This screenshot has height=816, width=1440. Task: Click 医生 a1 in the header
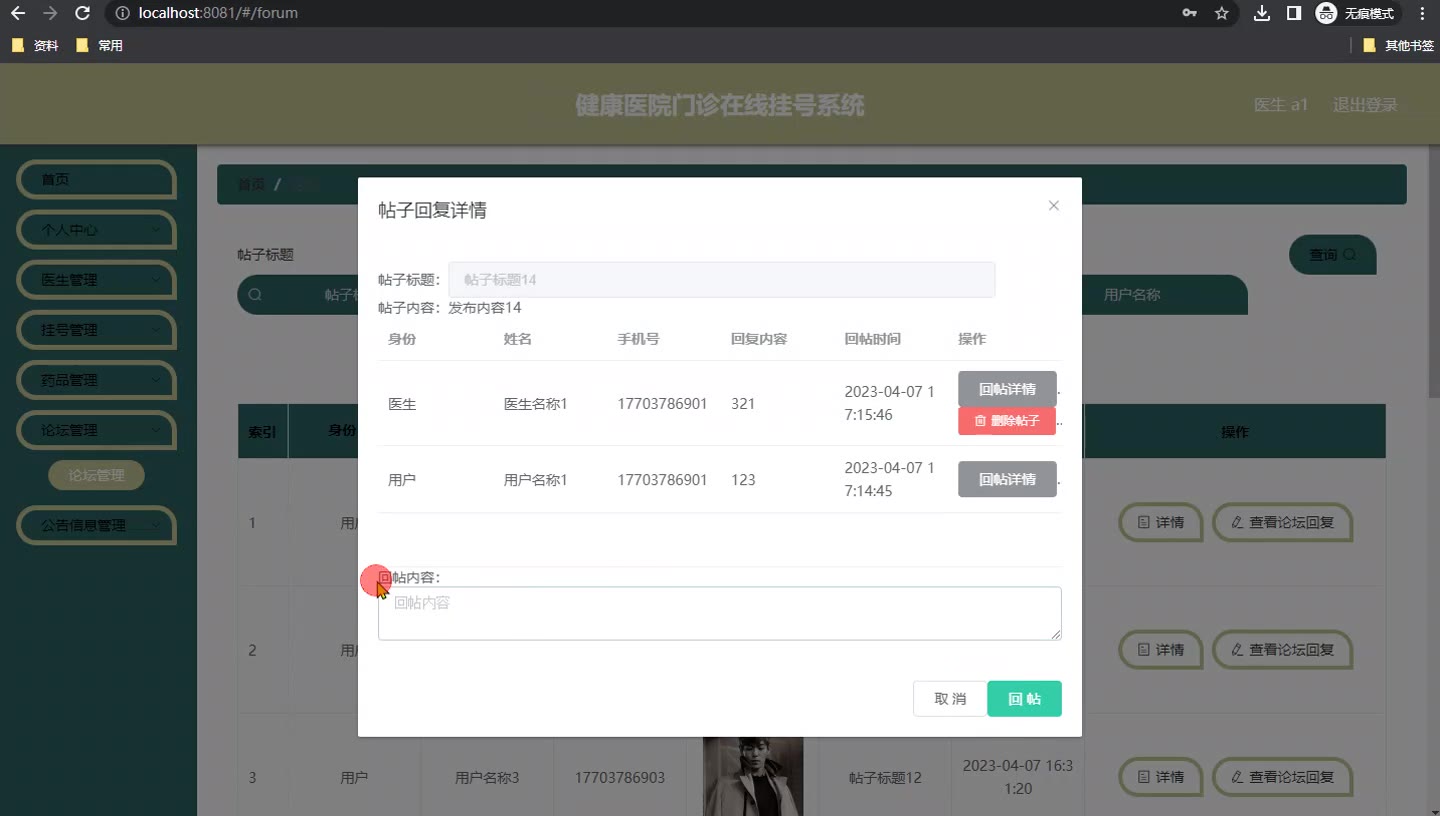[x=1281, y=105]
